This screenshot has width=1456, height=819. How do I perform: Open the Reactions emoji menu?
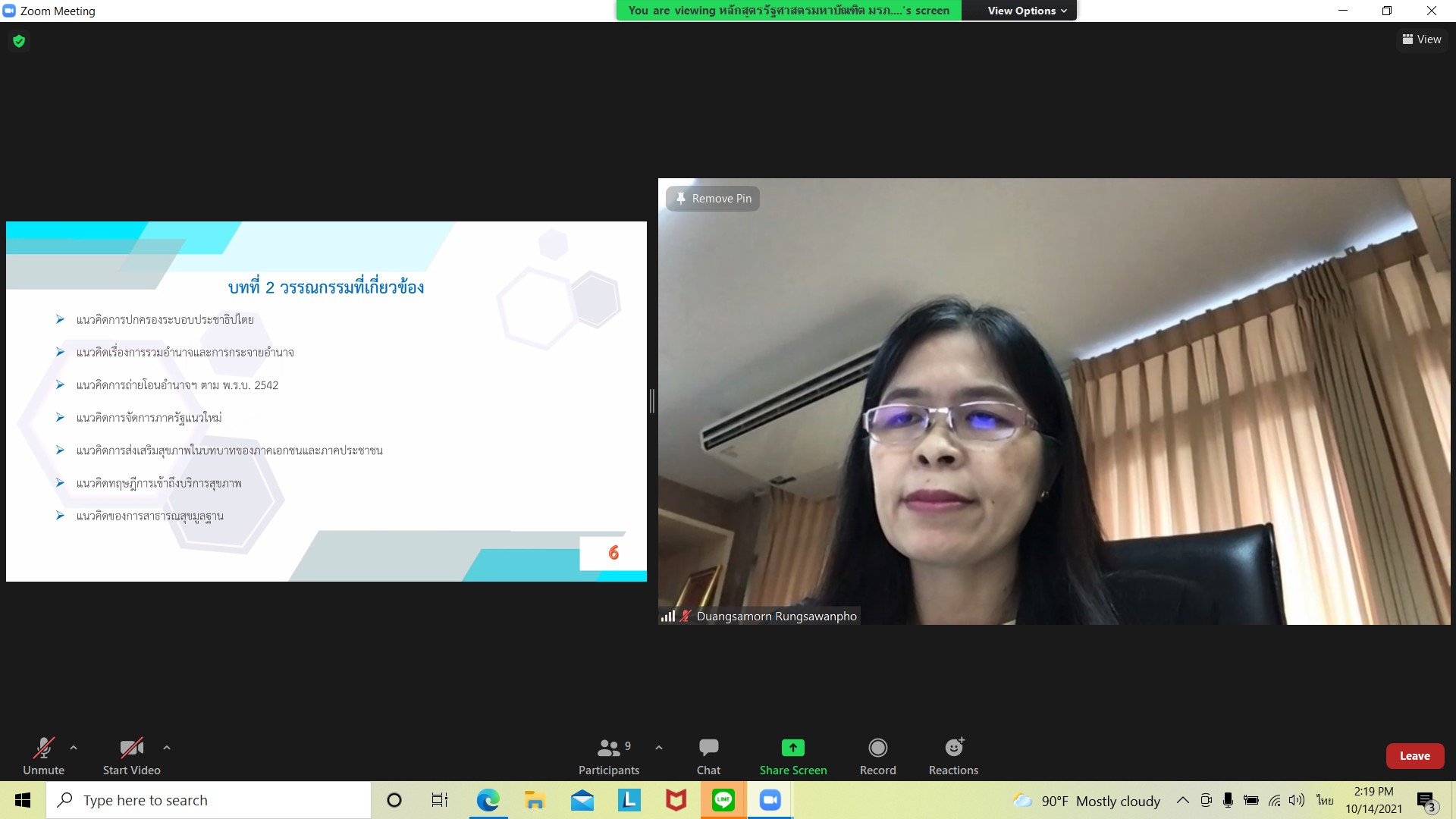pos(953,748)
